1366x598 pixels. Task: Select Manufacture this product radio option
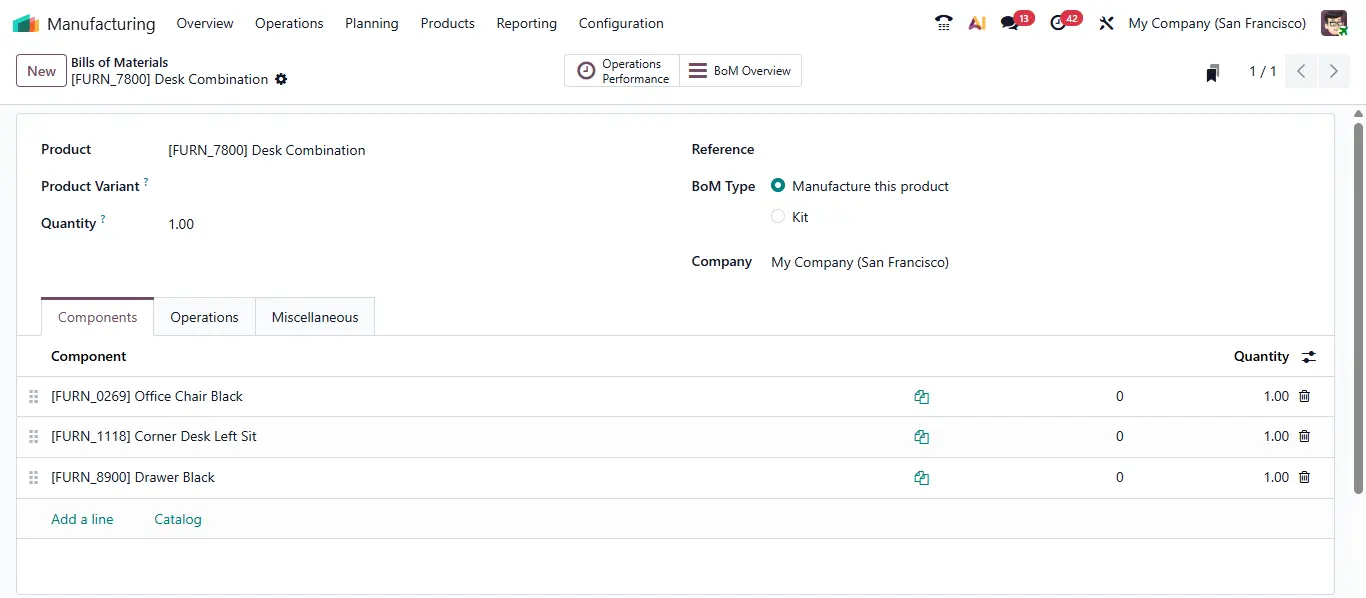point(778,185)
